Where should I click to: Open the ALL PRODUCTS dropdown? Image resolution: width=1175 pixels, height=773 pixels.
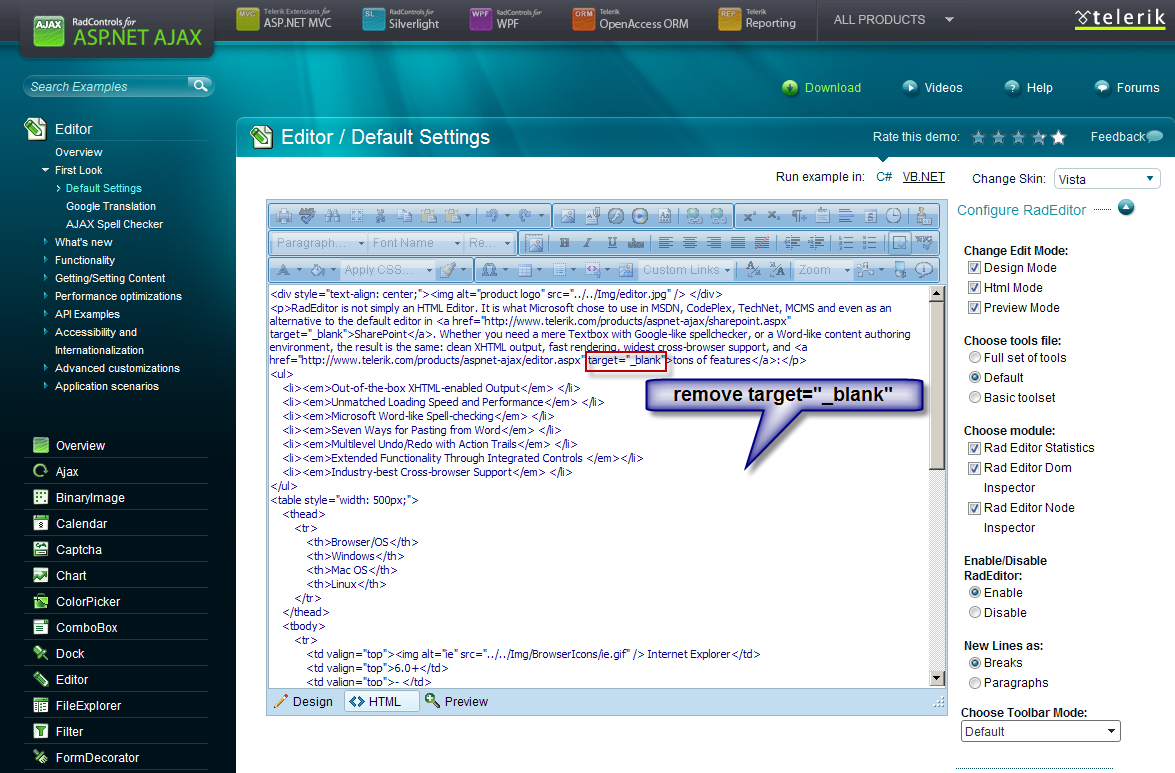pyautogui.click(x=893, y=19)
